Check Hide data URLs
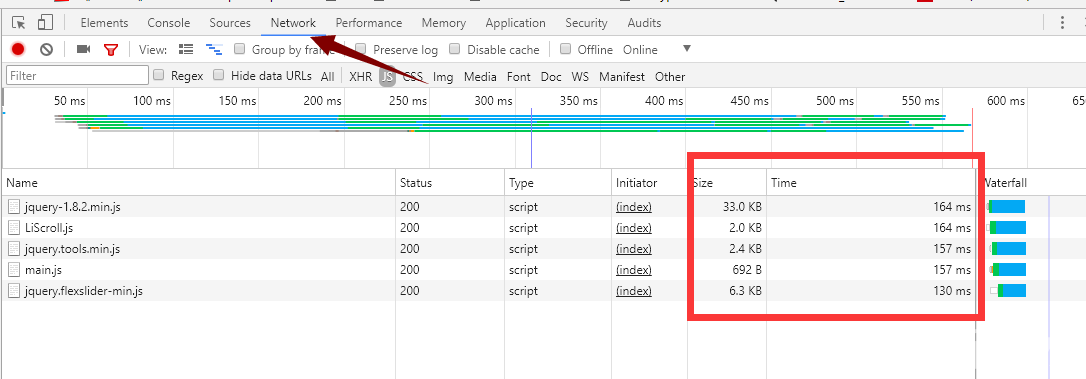Viewport: 1086px width, 379px height. click(x=219, y=75)
